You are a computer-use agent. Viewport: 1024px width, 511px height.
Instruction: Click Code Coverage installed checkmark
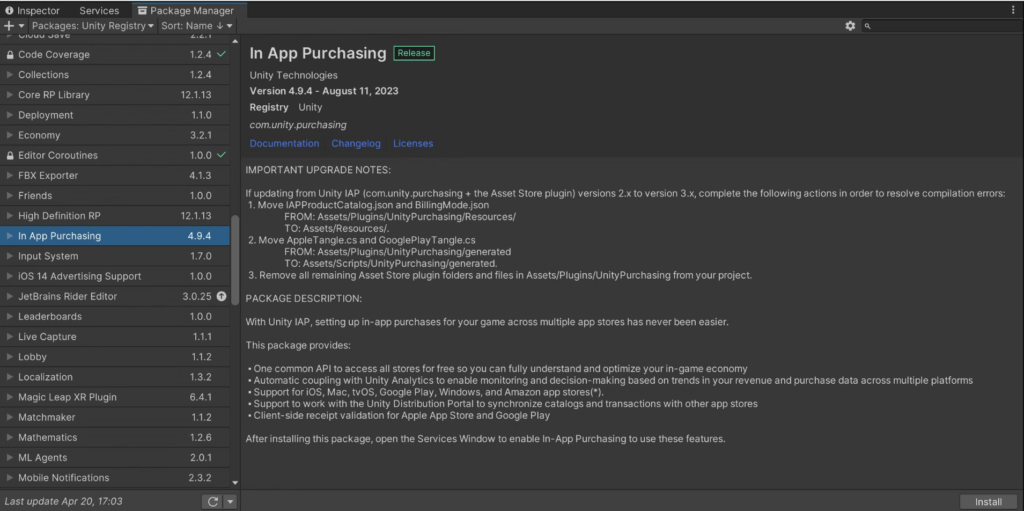click(221, 54)
